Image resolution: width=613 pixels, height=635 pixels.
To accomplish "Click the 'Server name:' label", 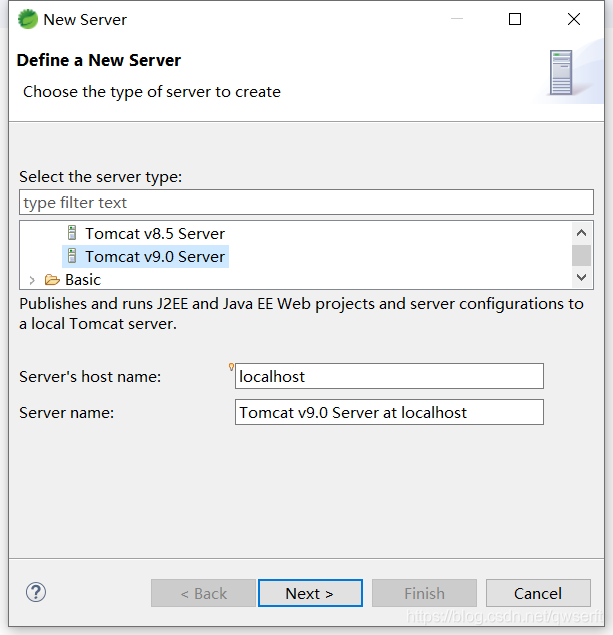I will point(66,413).
